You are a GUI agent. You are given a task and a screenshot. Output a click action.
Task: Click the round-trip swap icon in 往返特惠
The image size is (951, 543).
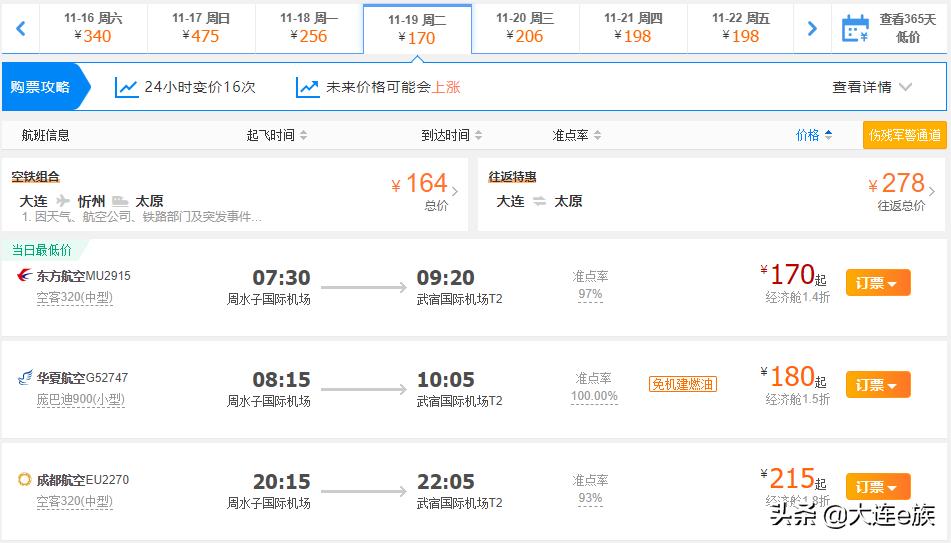click(539, 201)
